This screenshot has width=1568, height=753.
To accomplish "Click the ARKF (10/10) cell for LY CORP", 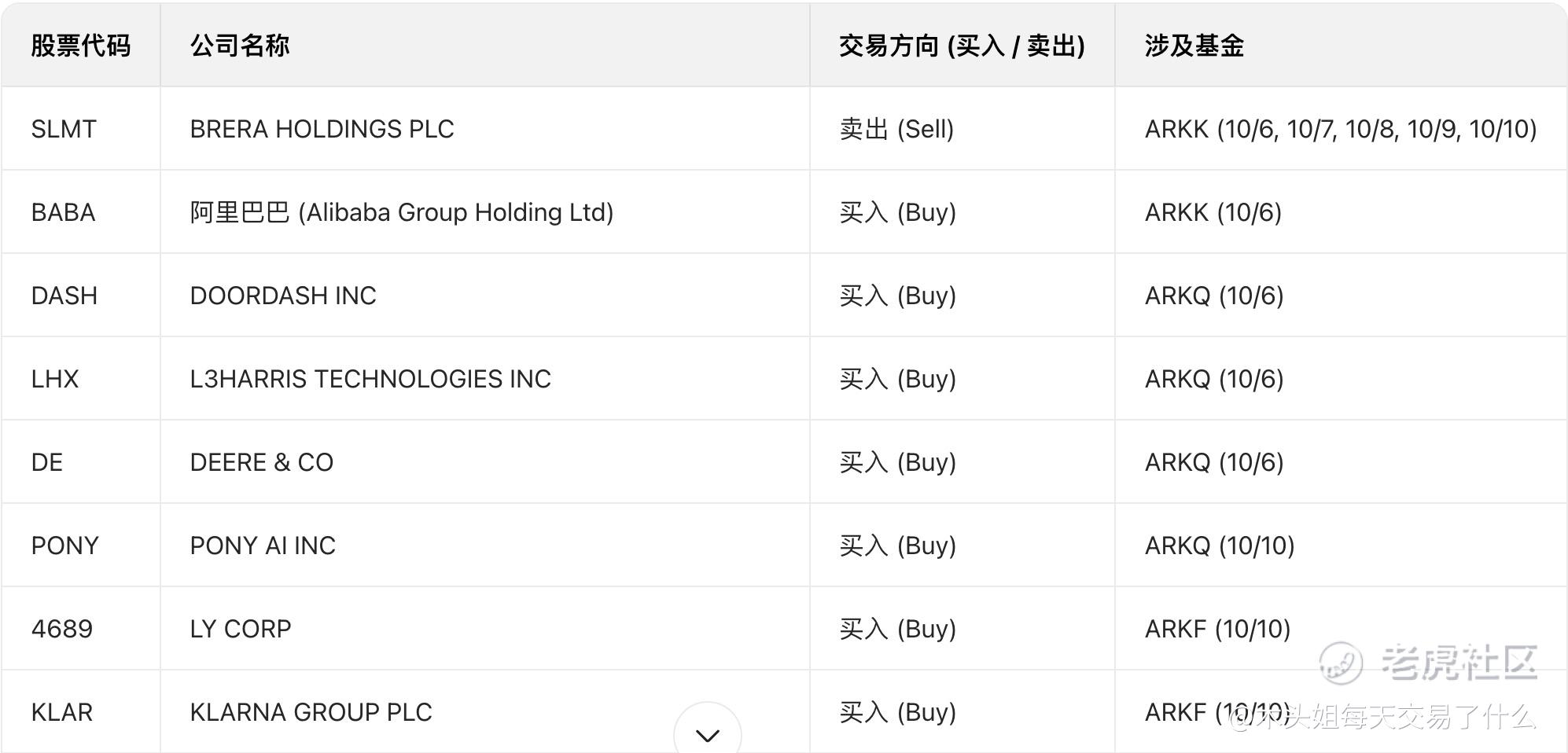I will click(x=1217, y=629).
